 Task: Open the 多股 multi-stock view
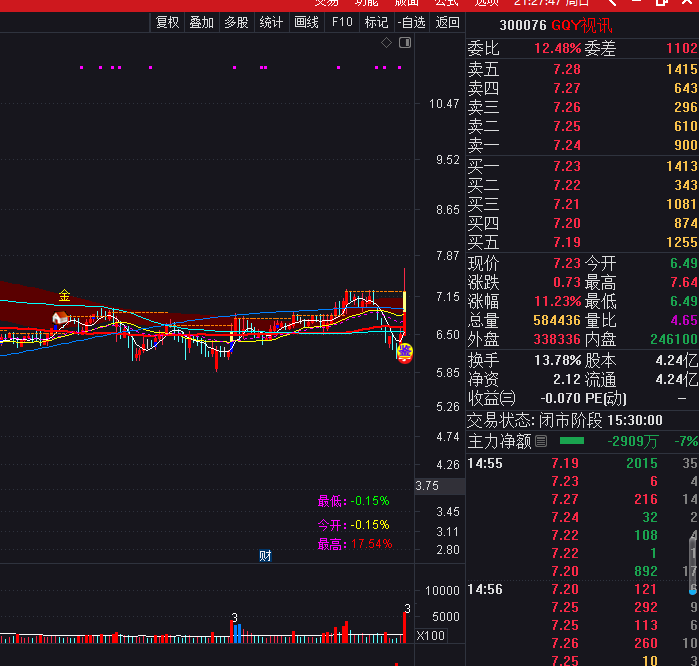[236, 22]
